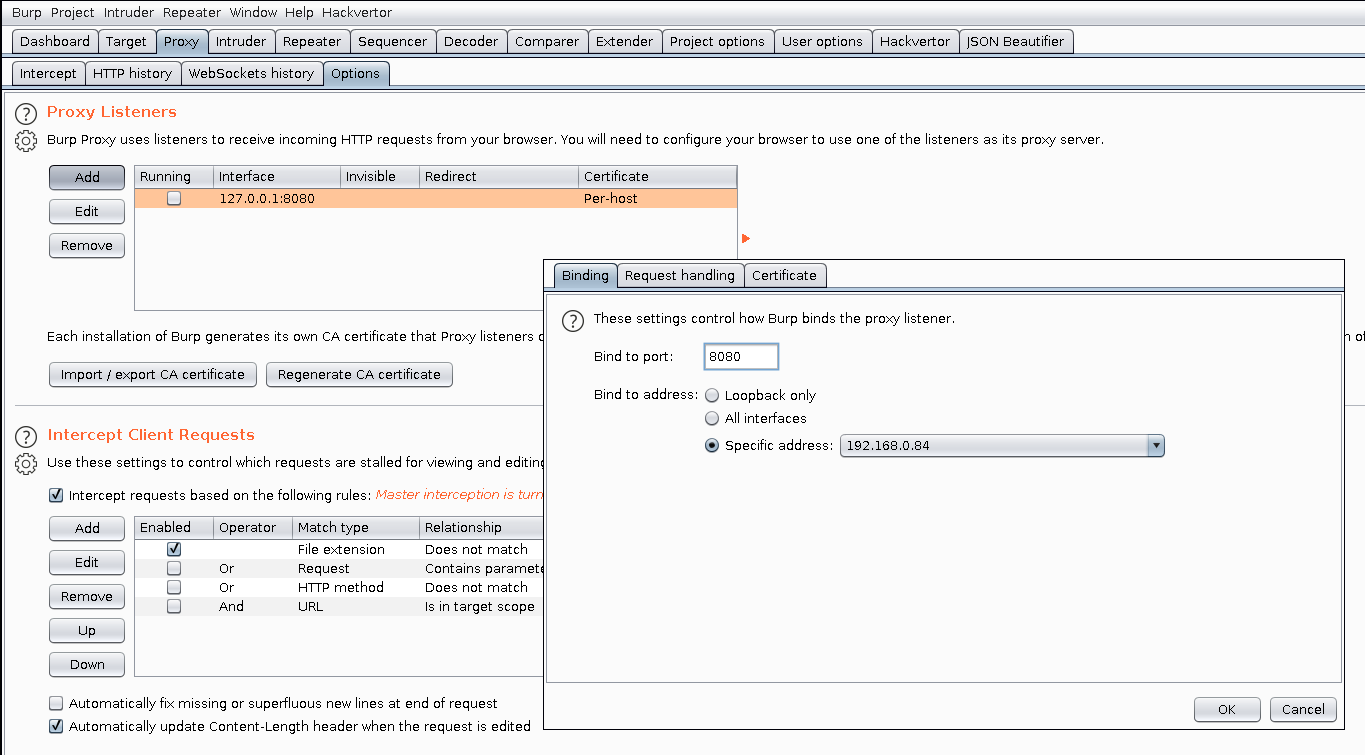1365x755 pixels.
Task: Click Remove button for intercept rules
Action: coord(87,596)
